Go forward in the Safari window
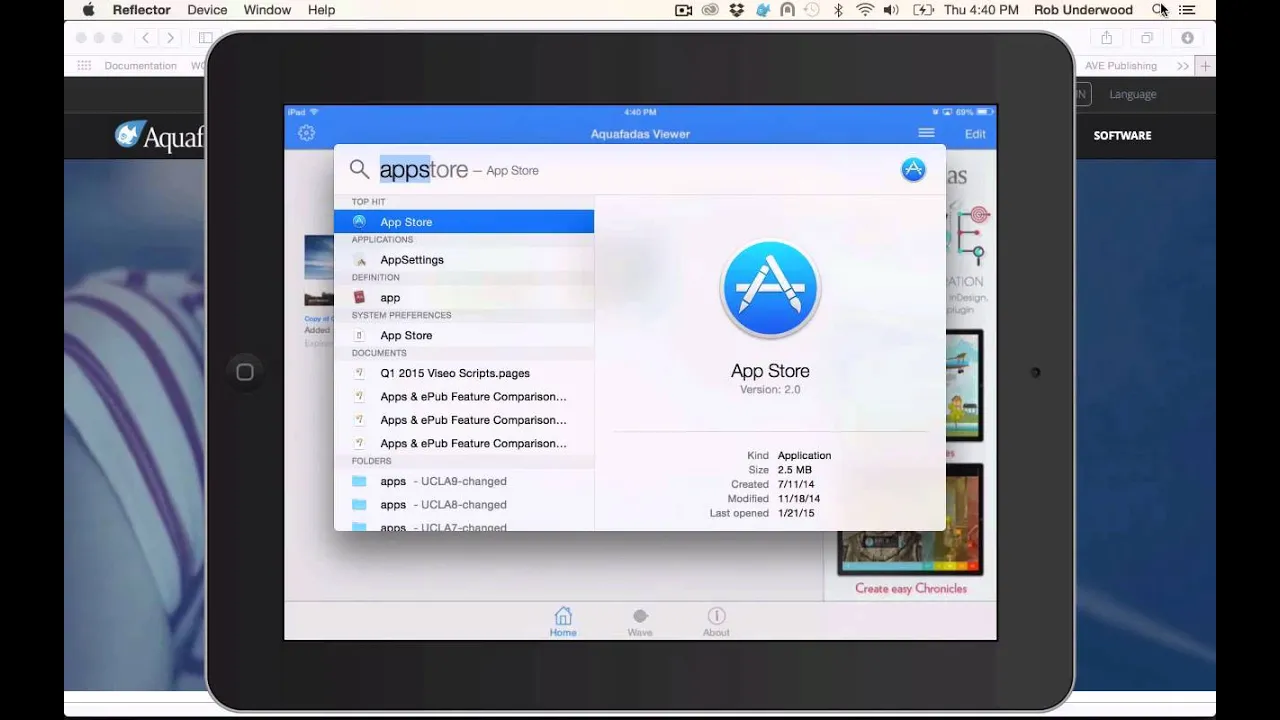Image resolution: width=1280 pixels, height=720 pixels. click(x=170, y=38)
